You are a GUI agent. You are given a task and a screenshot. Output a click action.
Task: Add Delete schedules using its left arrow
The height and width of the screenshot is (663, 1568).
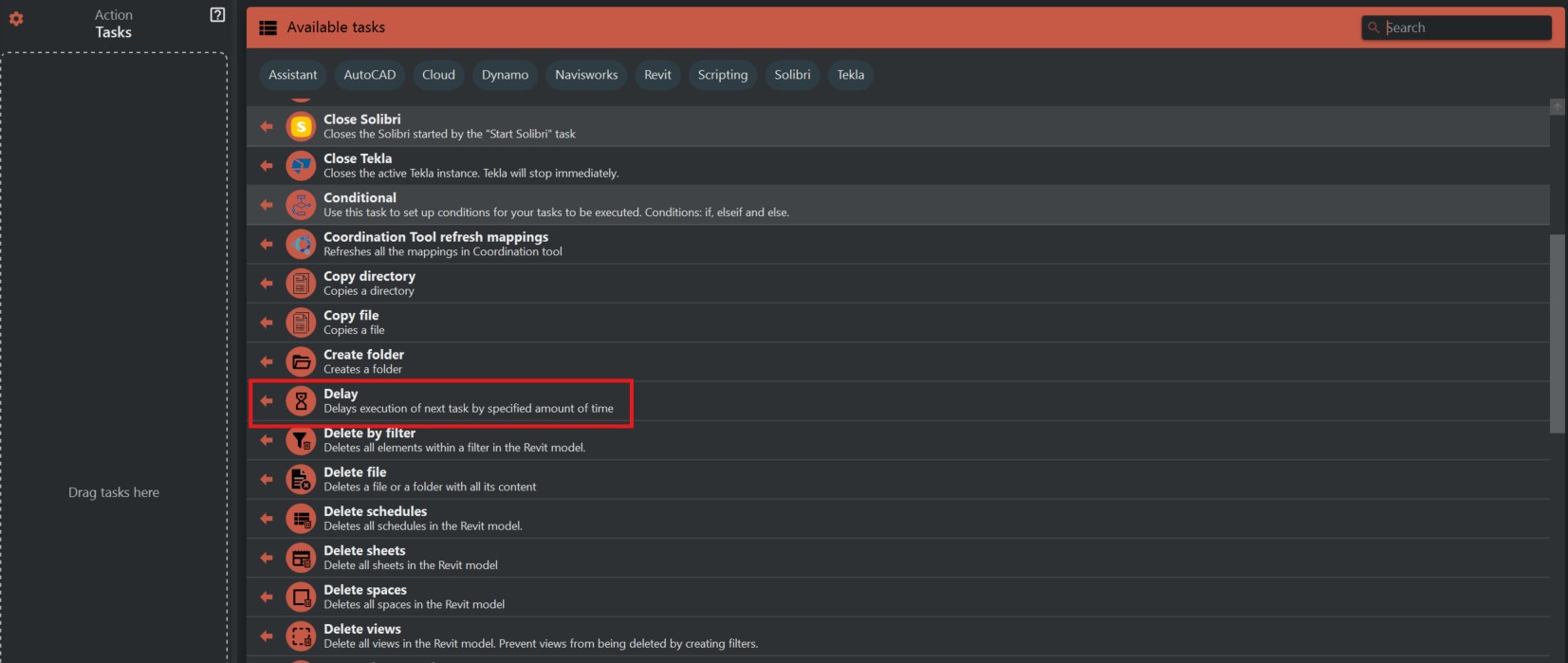click(267, 519)
